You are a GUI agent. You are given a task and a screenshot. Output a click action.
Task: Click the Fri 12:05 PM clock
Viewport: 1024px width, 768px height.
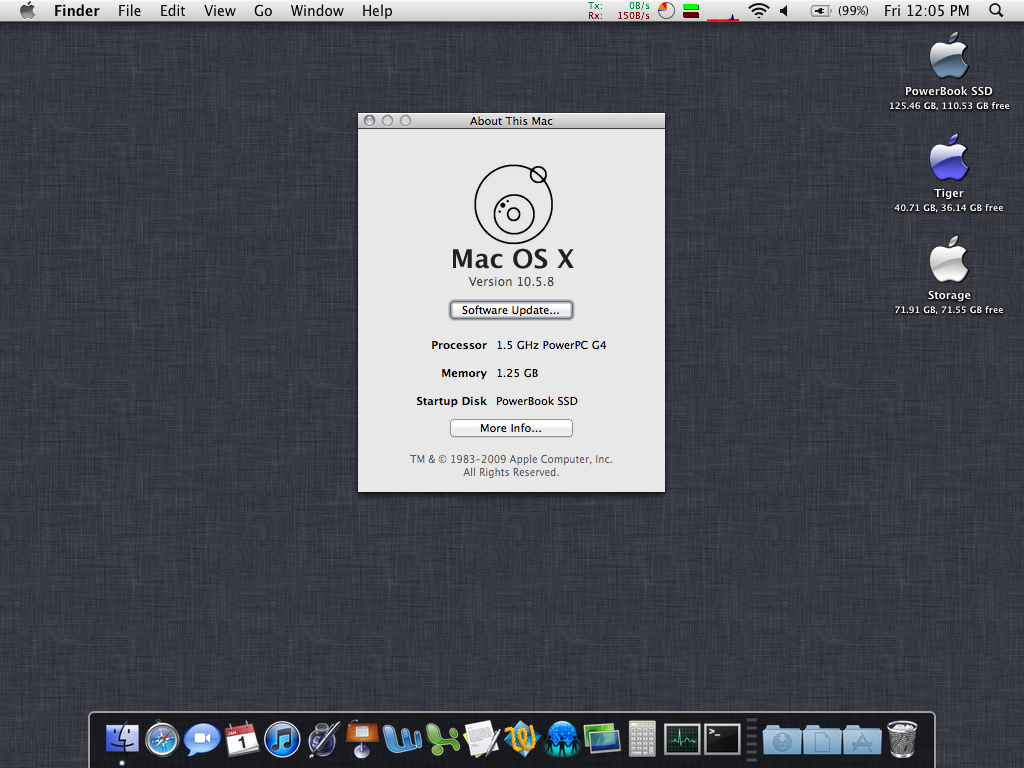[926, 10]
